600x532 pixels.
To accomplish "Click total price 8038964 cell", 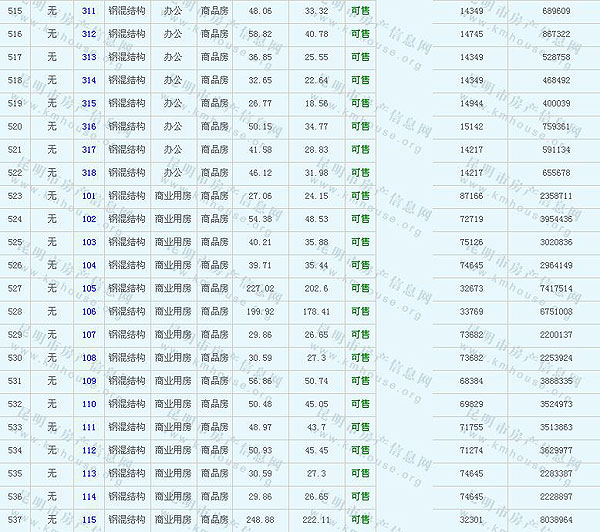I will 556,520.
